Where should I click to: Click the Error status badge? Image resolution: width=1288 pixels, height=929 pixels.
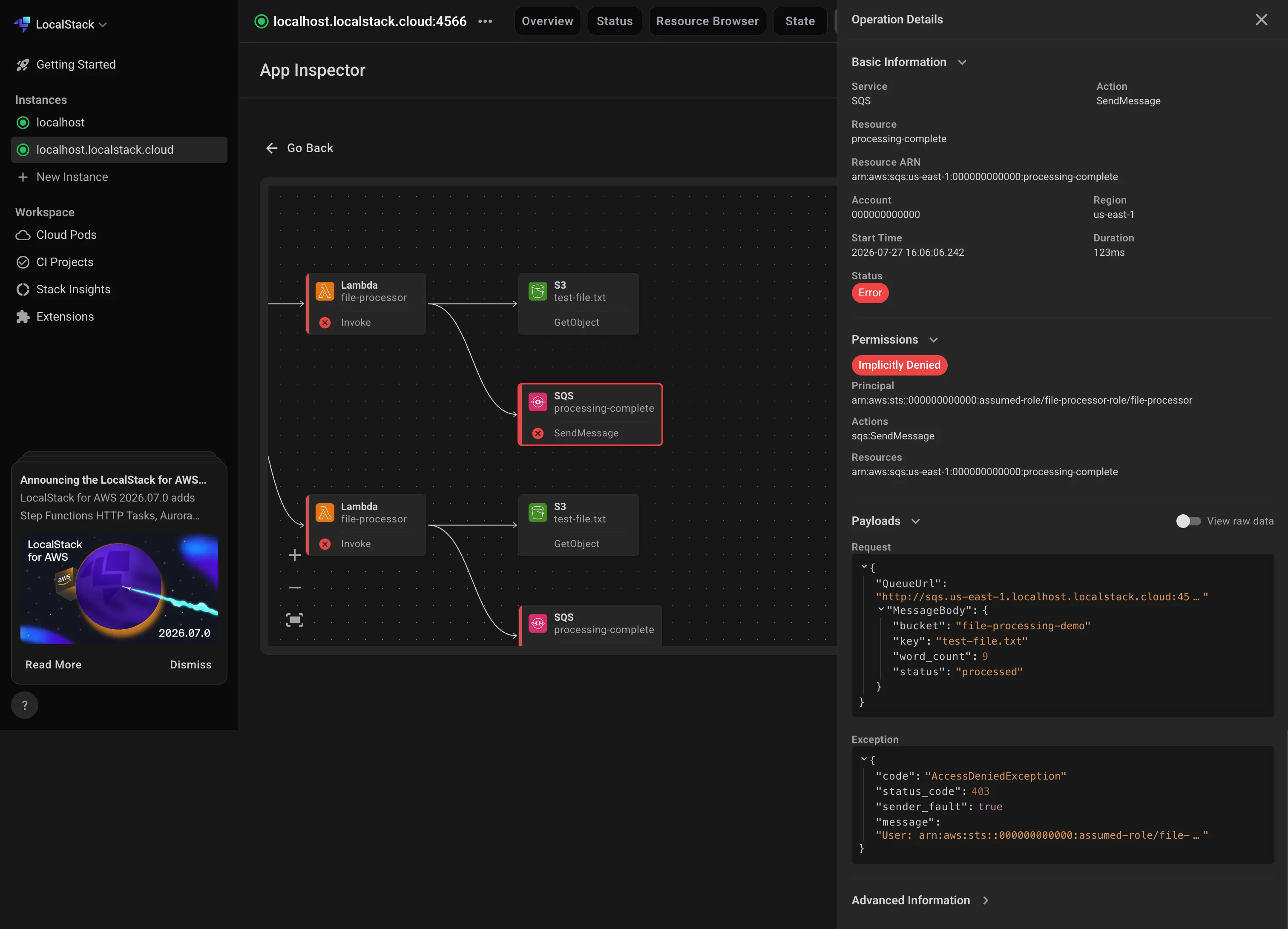(870, 293)
